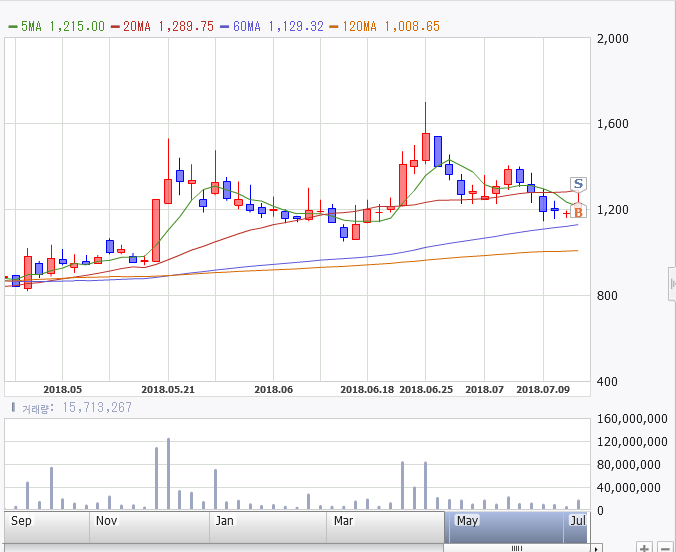
Task: Click the 400 price axis value
Action: (607, 382)
